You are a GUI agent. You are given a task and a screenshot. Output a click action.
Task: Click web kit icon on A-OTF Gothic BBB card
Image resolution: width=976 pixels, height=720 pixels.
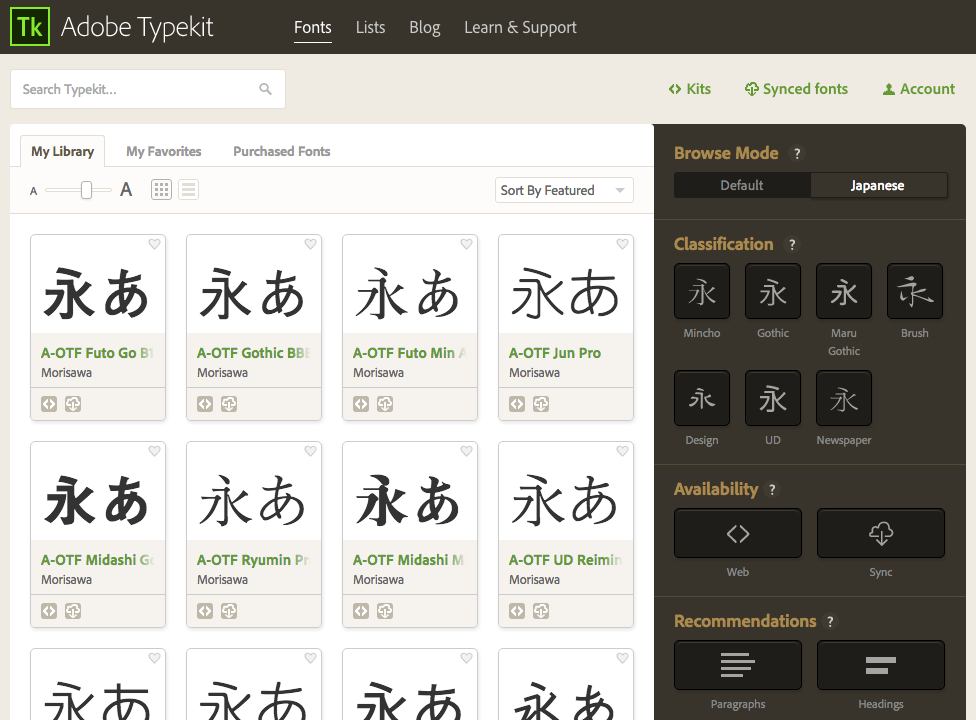[x=205, y=404]
